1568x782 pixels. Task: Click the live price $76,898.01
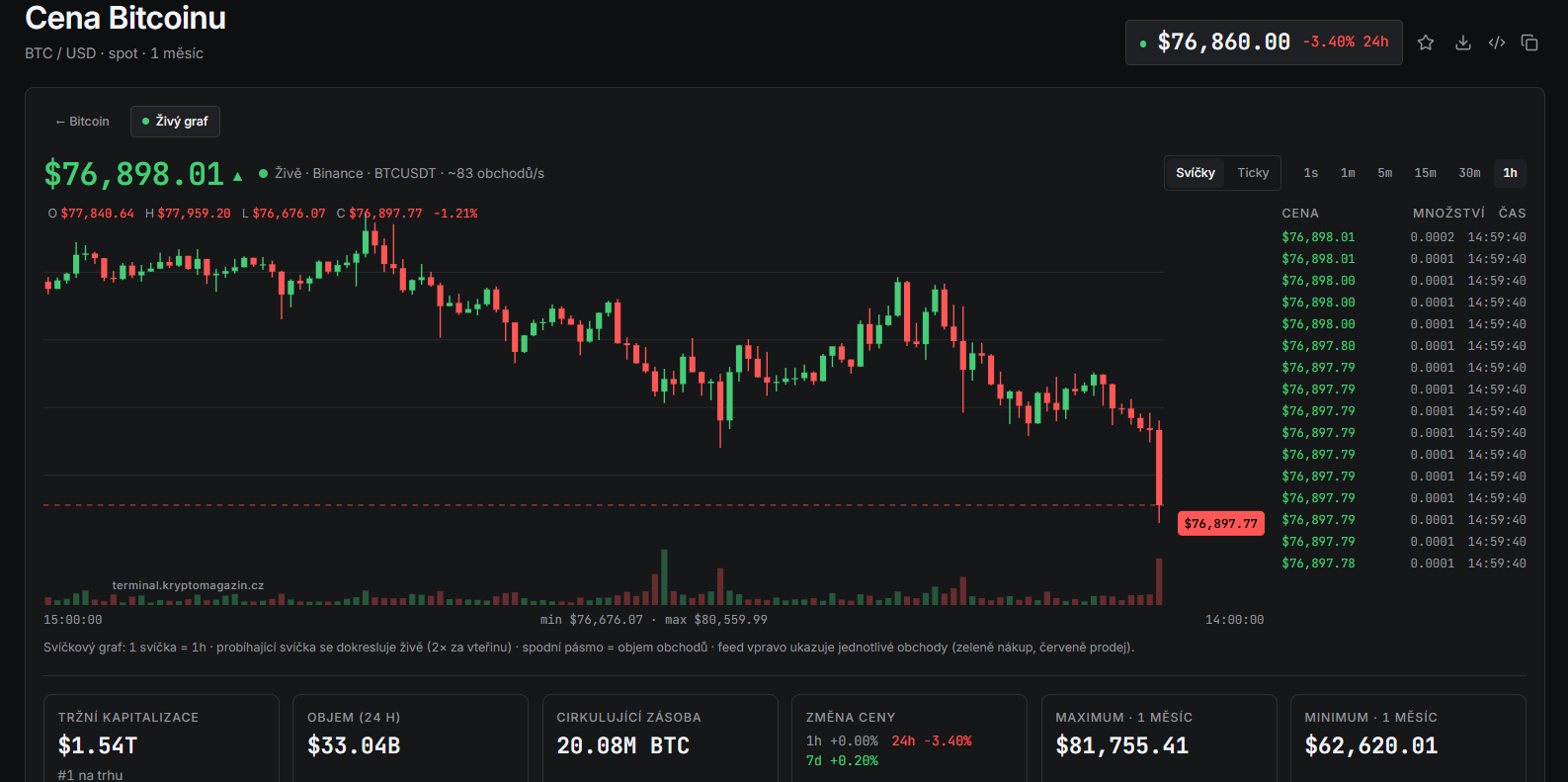134,174
